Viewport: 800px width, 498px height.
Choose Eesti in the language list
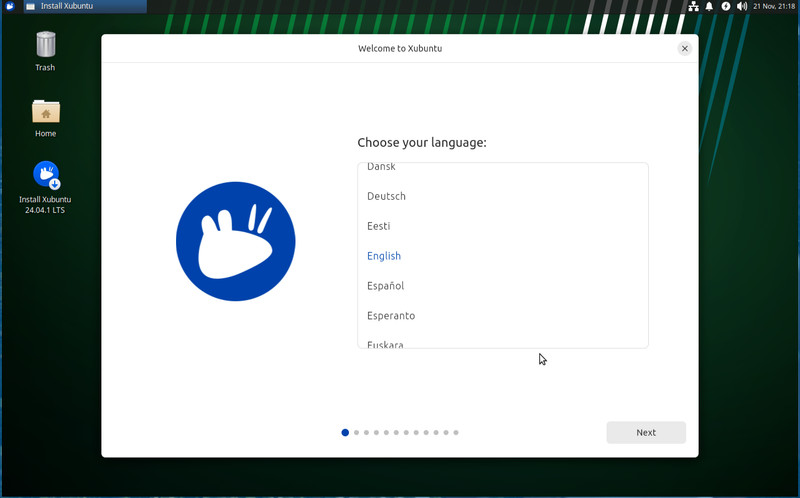pyautogui.click(x=503, y=226)
